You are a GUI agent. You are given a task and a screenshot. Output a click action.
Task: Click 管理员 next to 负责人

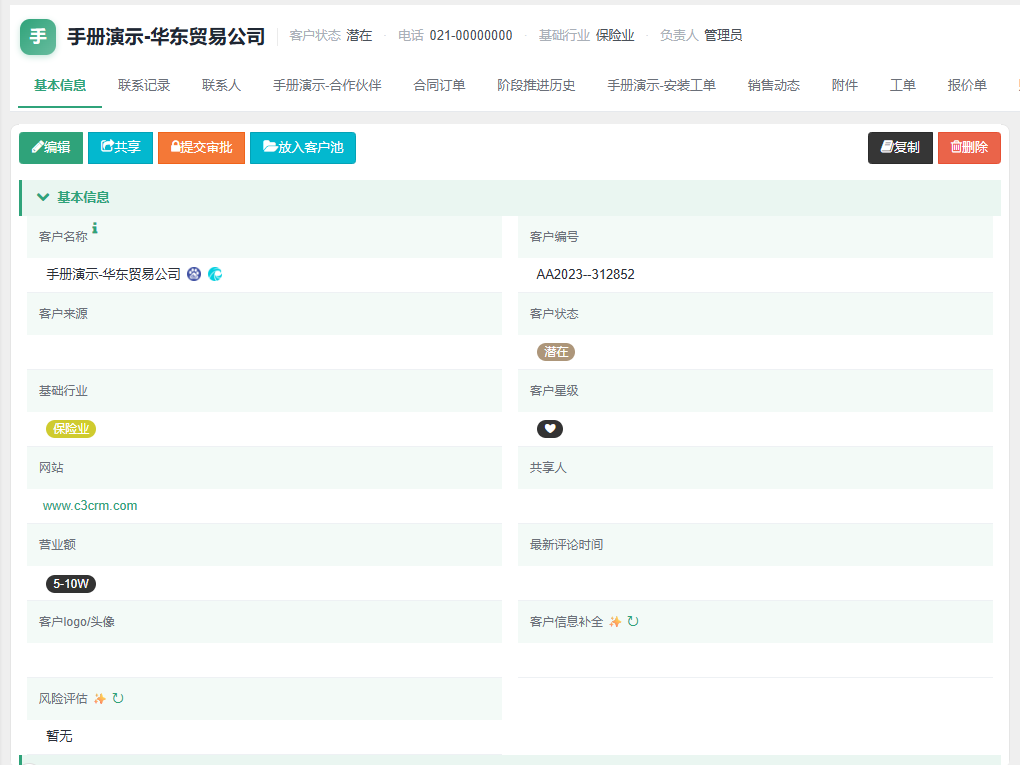click(x=723, y=36)
